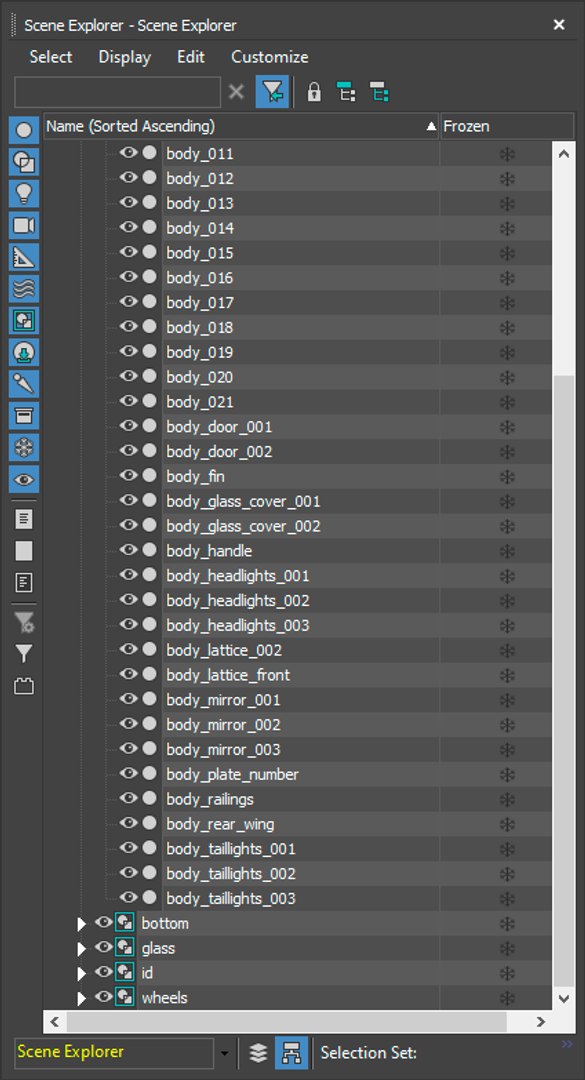The image size is (585, 1080).
Task: Toggle the Display Bones filter icon
Action: (x=24, y=384)
